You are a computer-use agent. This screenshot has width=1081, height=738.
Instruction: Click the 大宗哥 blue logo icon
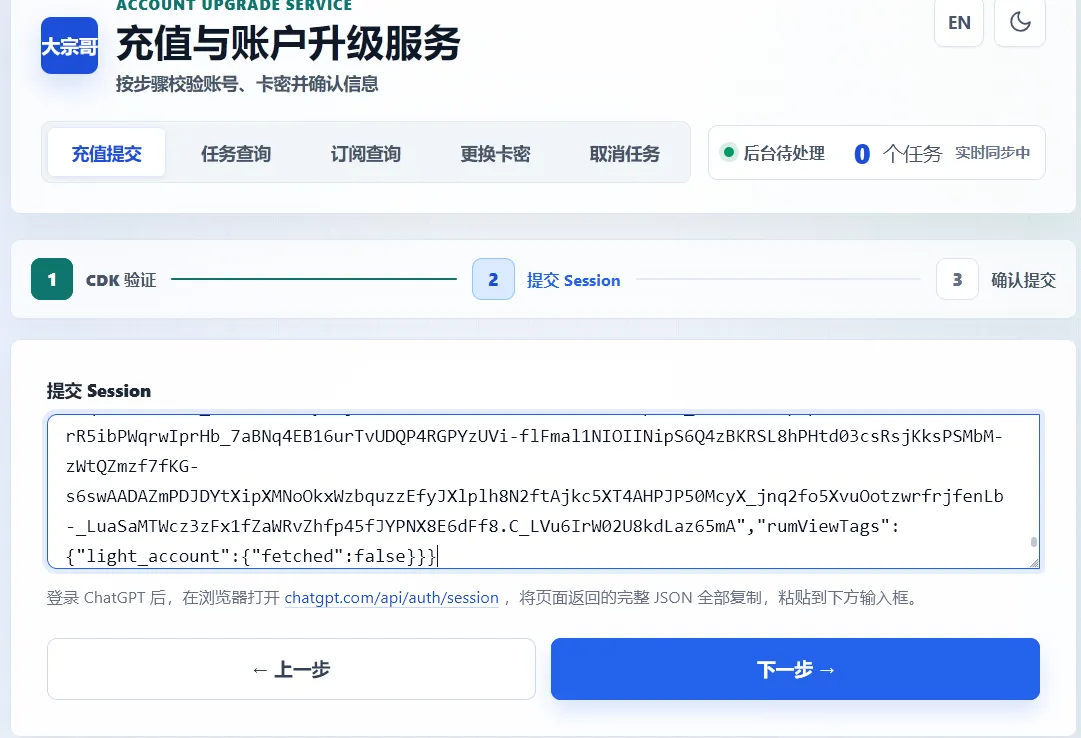coord(69,46)
